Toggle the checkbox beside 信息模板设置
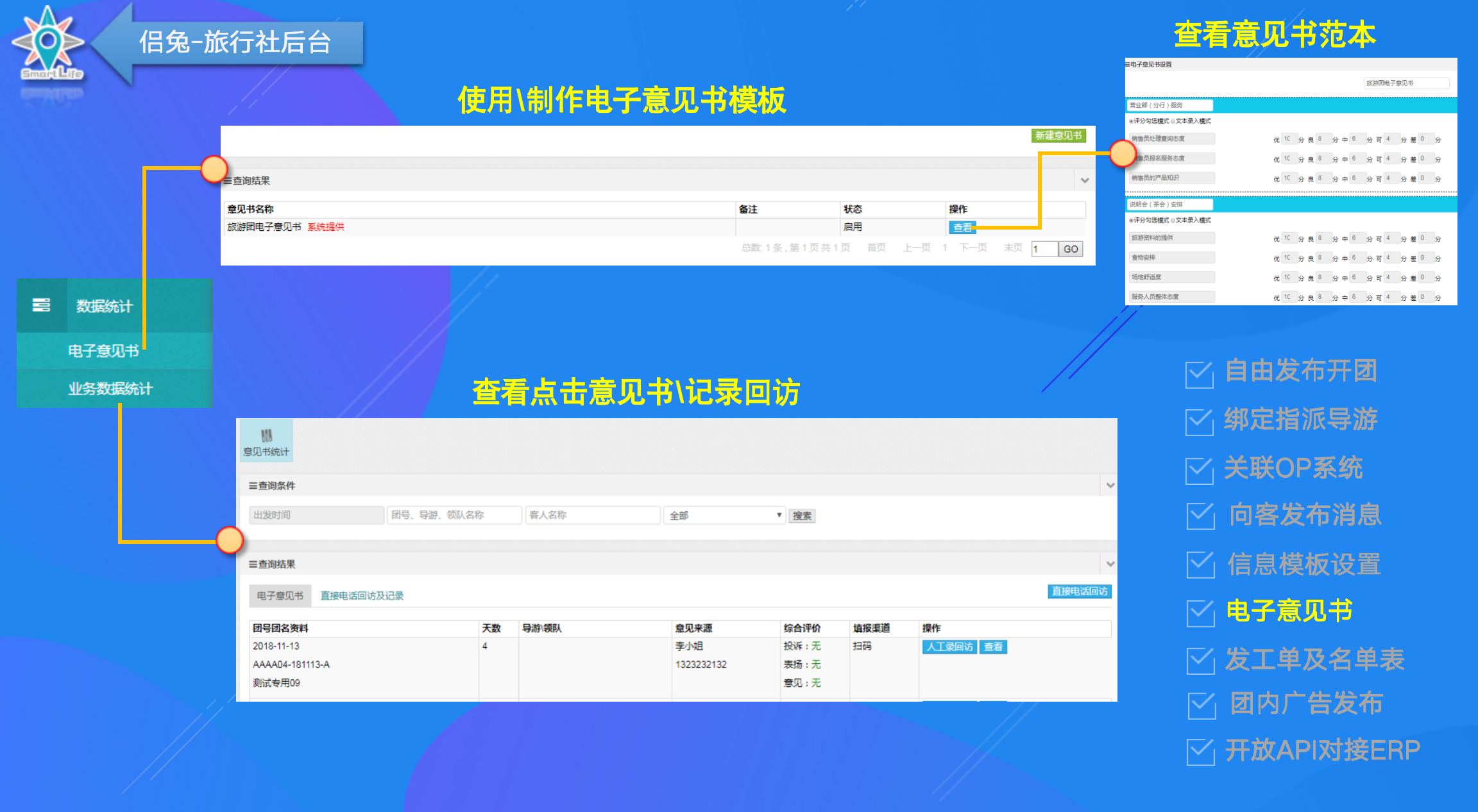 pos(1201,565)
